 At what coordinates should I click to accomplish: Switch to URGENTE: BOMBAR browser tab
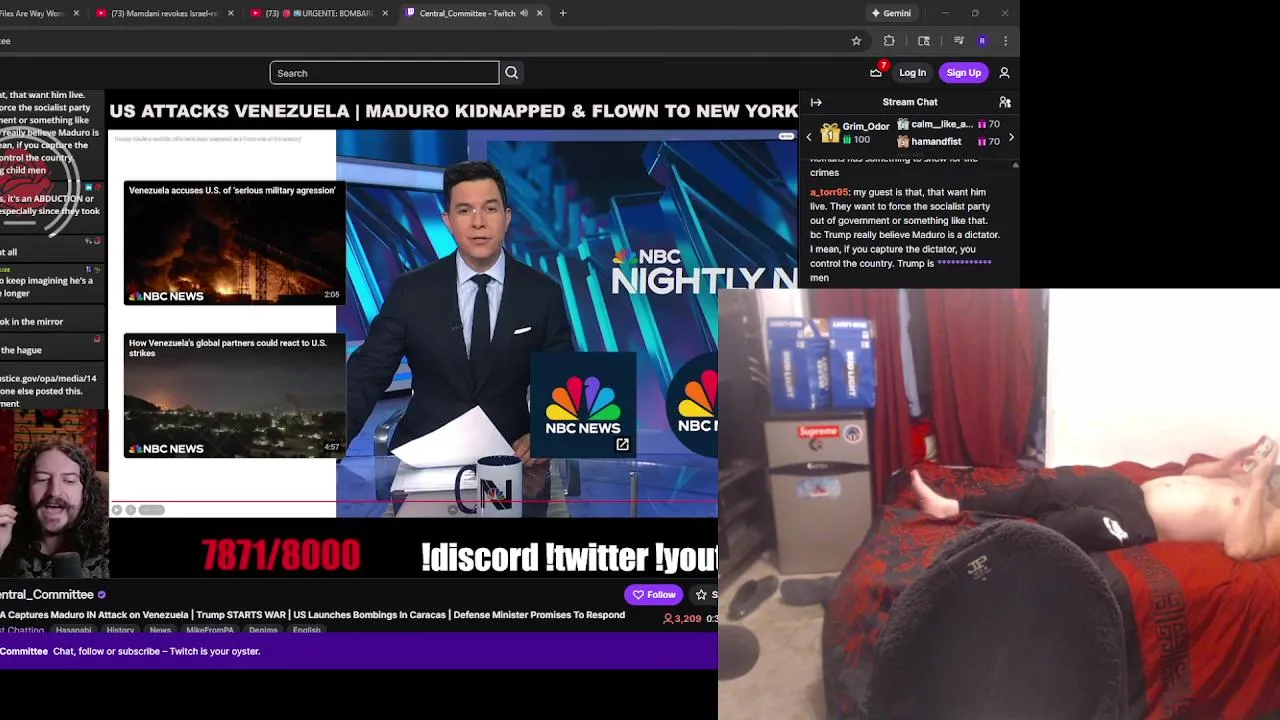[319, 13]
